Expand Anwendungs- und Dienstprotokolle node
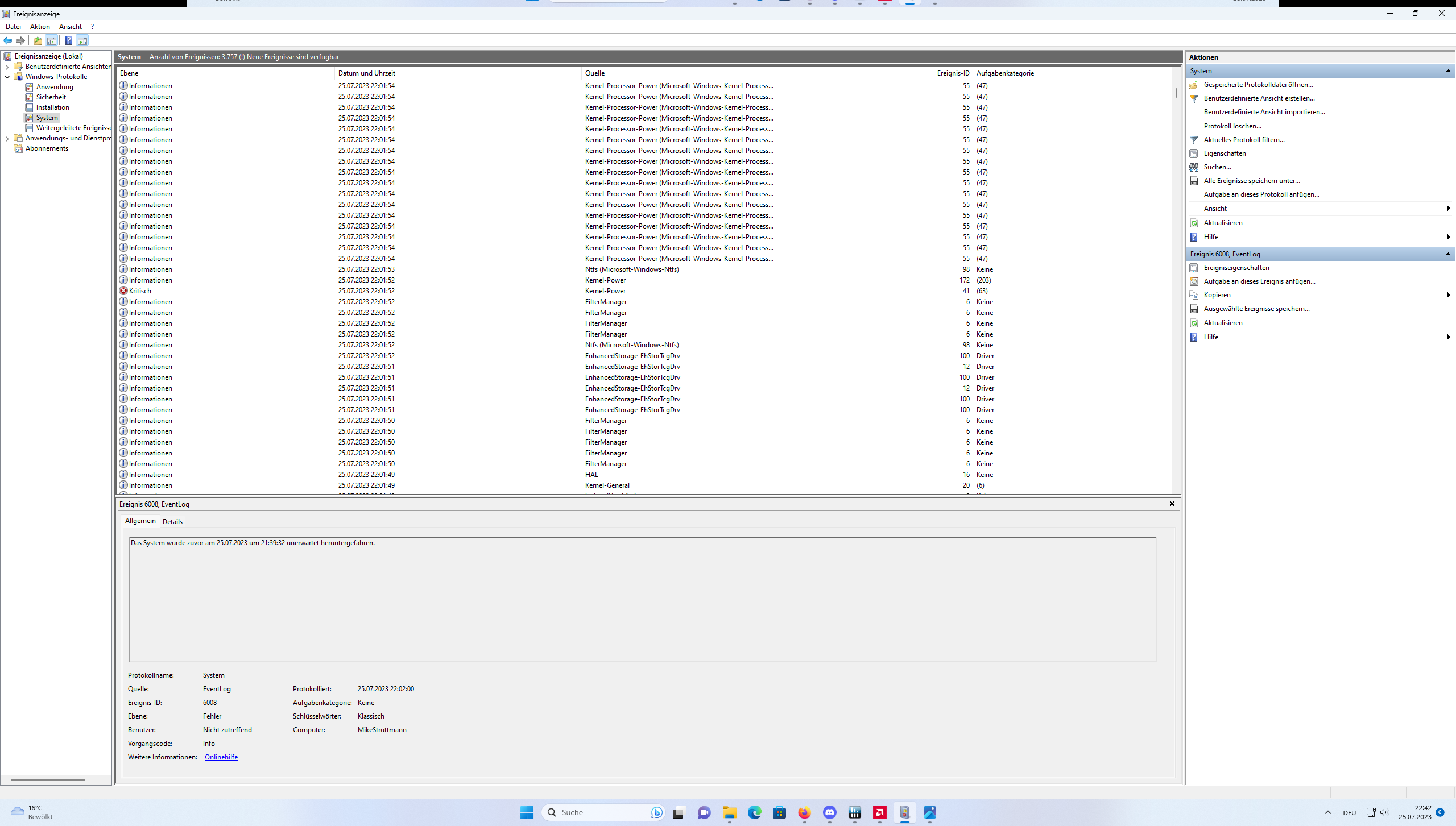The height and width of the screenshot is (826, 1456). (7, 138)
